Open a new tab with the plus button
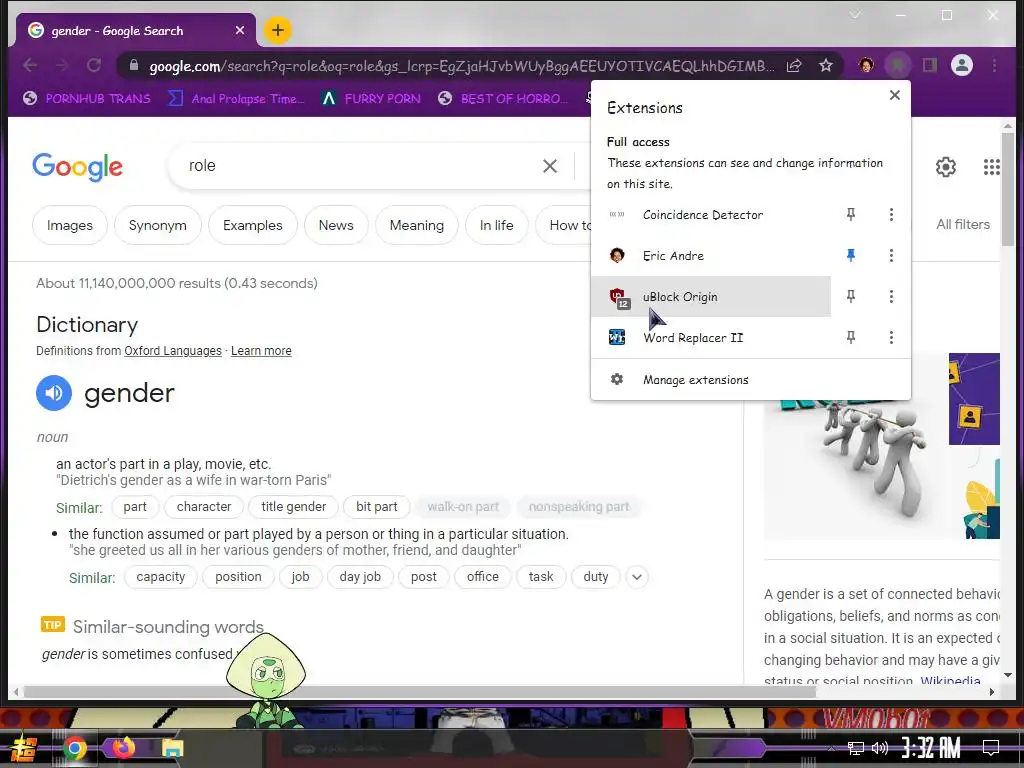The width and height of the screenshot is (1024, 768). click(278, 30)
